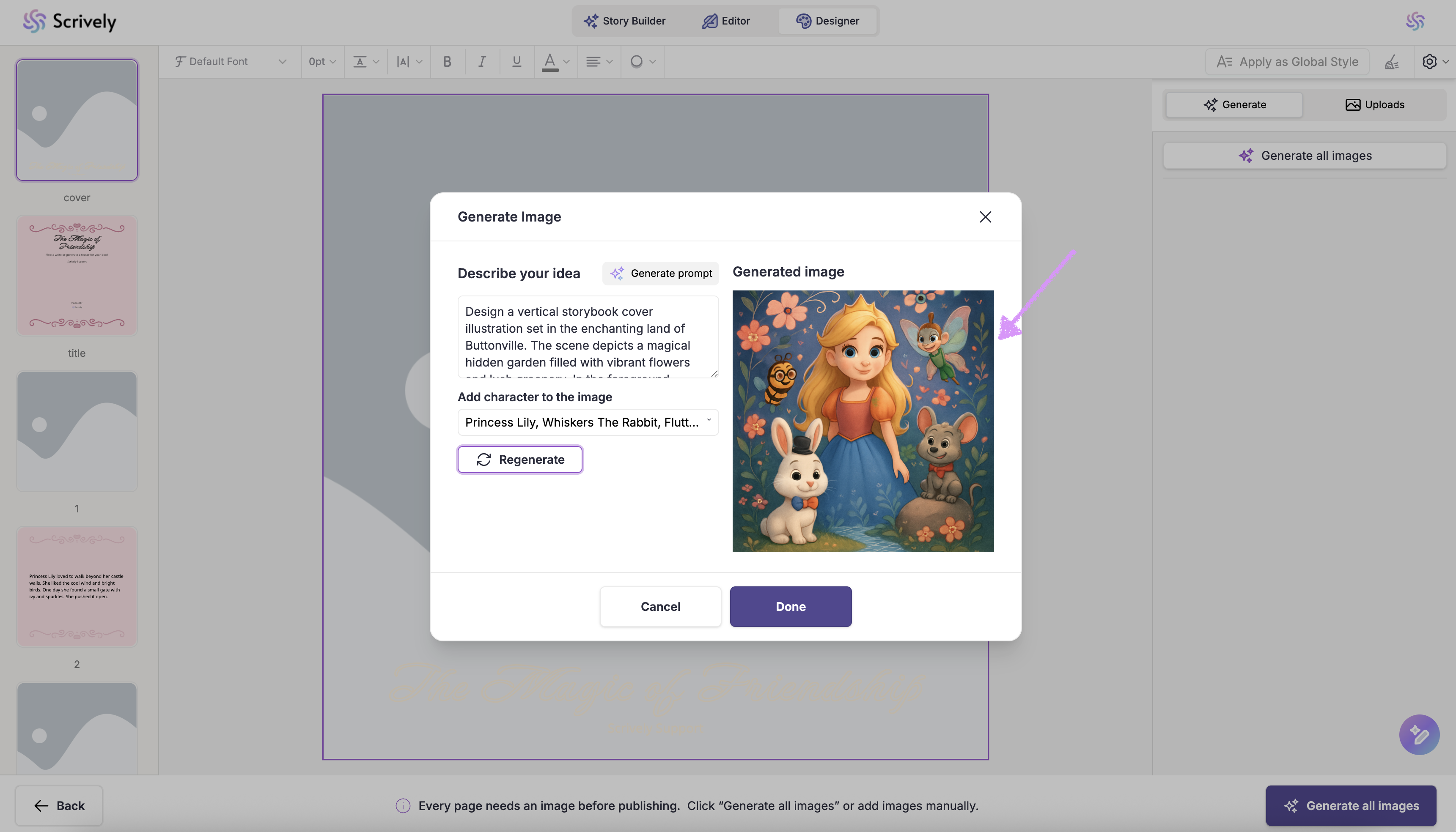Viewport: 1456px width, 832px height.
Task: Open the settings gear dropdown
Action: click(x=1434, y=62)
